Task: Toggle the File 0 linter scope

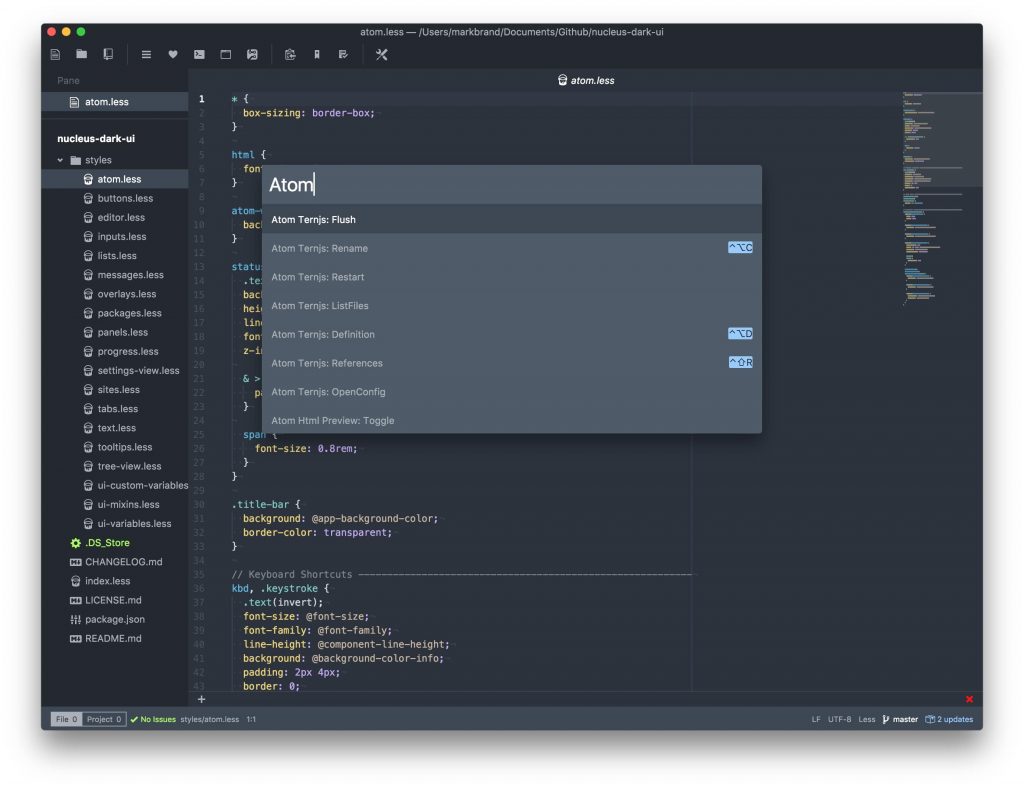Action: (66, 719)
